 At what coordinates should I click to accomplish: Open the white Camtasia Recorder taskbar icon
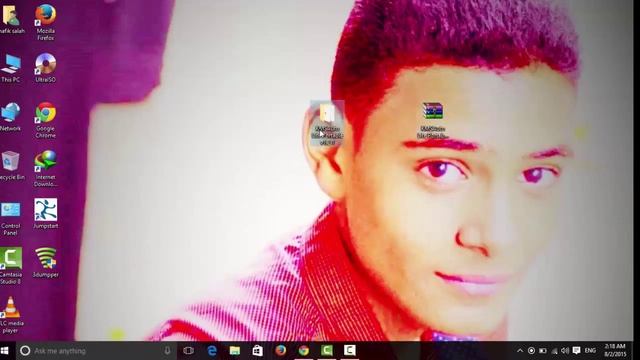(349, 350)
